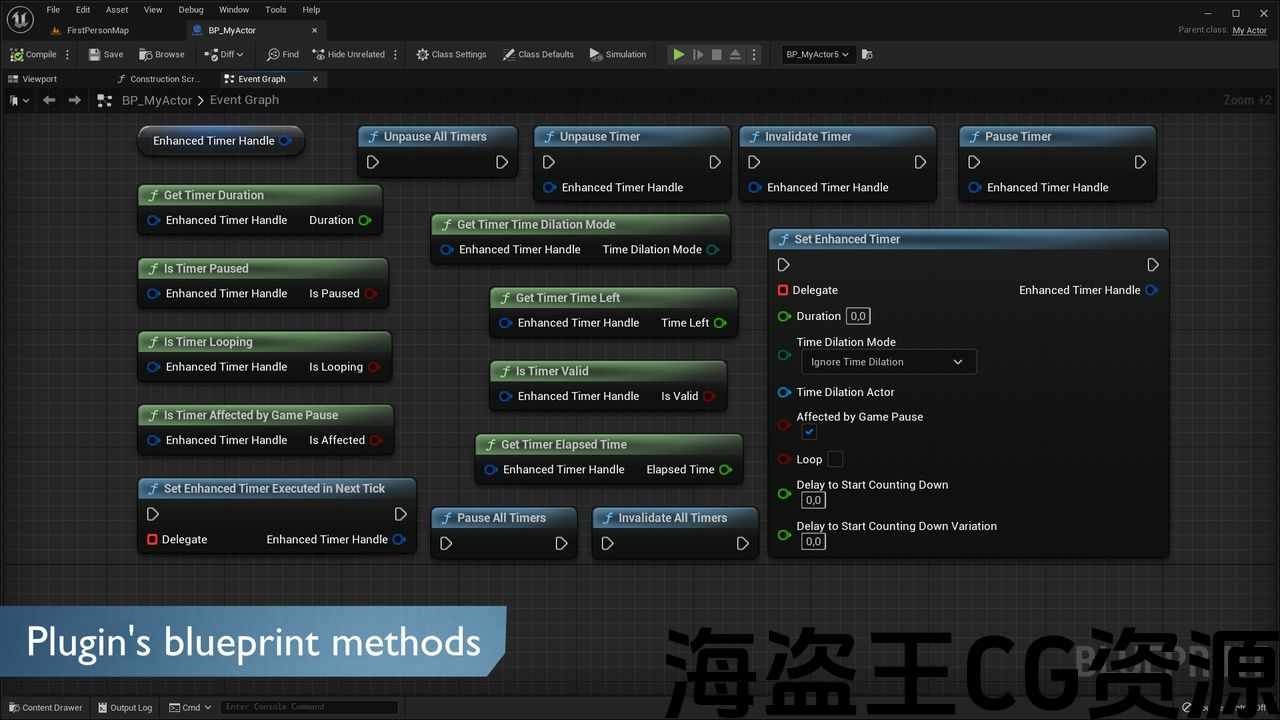Image resolution: width=1280 pixels, height=720 pixels.
Task: Click the blueprint graph breadcrumb icon
Action: tap(104, 100)
